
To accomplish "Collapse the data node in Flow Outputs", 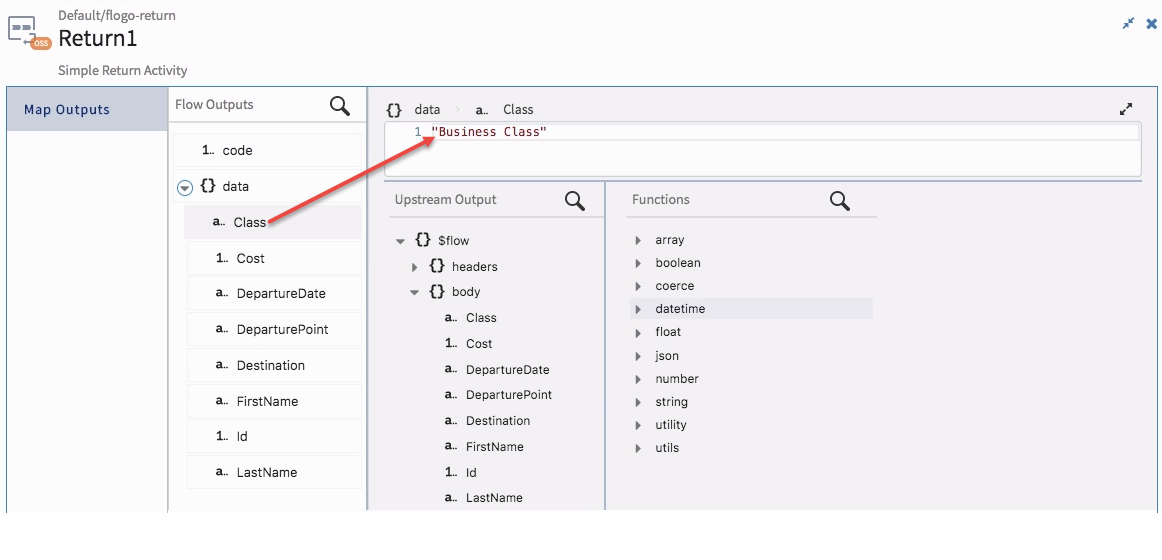I will point(185,188).
